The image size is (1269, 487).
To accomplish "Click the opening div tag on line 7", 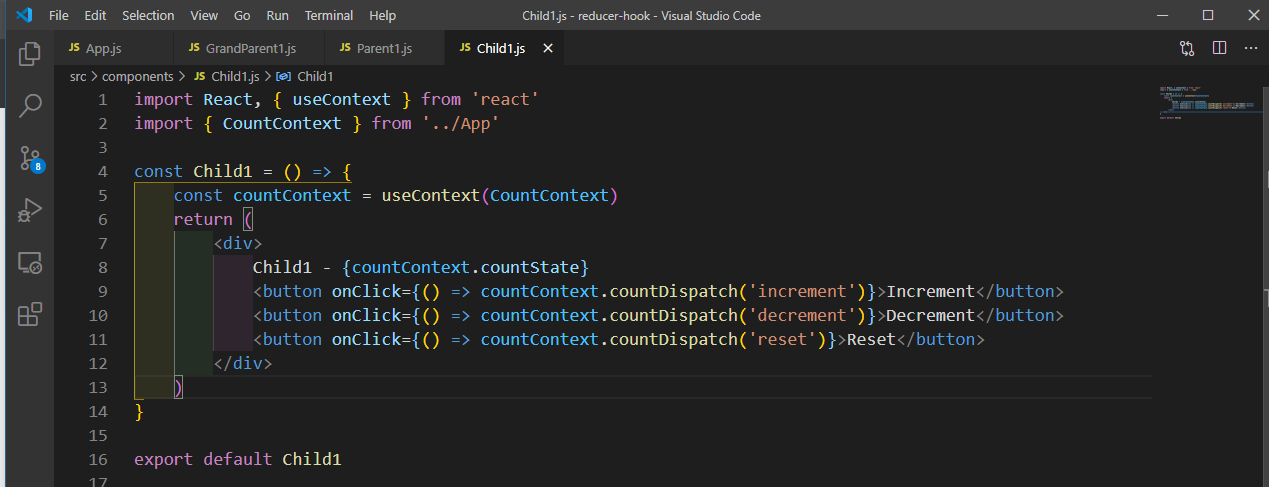I will [x=238, y=244].
